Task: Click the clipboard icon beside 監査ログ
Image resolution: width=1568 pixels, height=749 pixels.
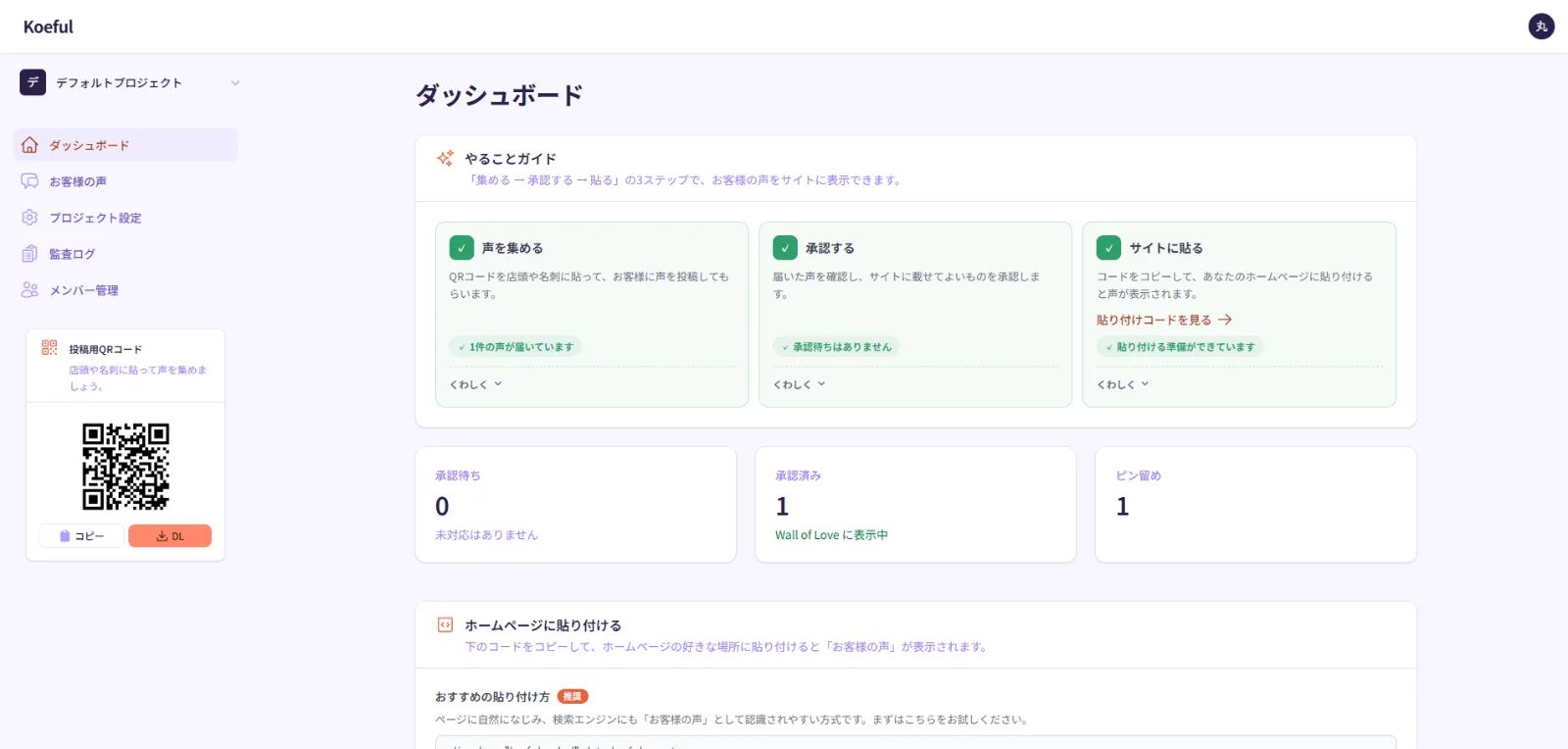Action: tap(29, 254)
